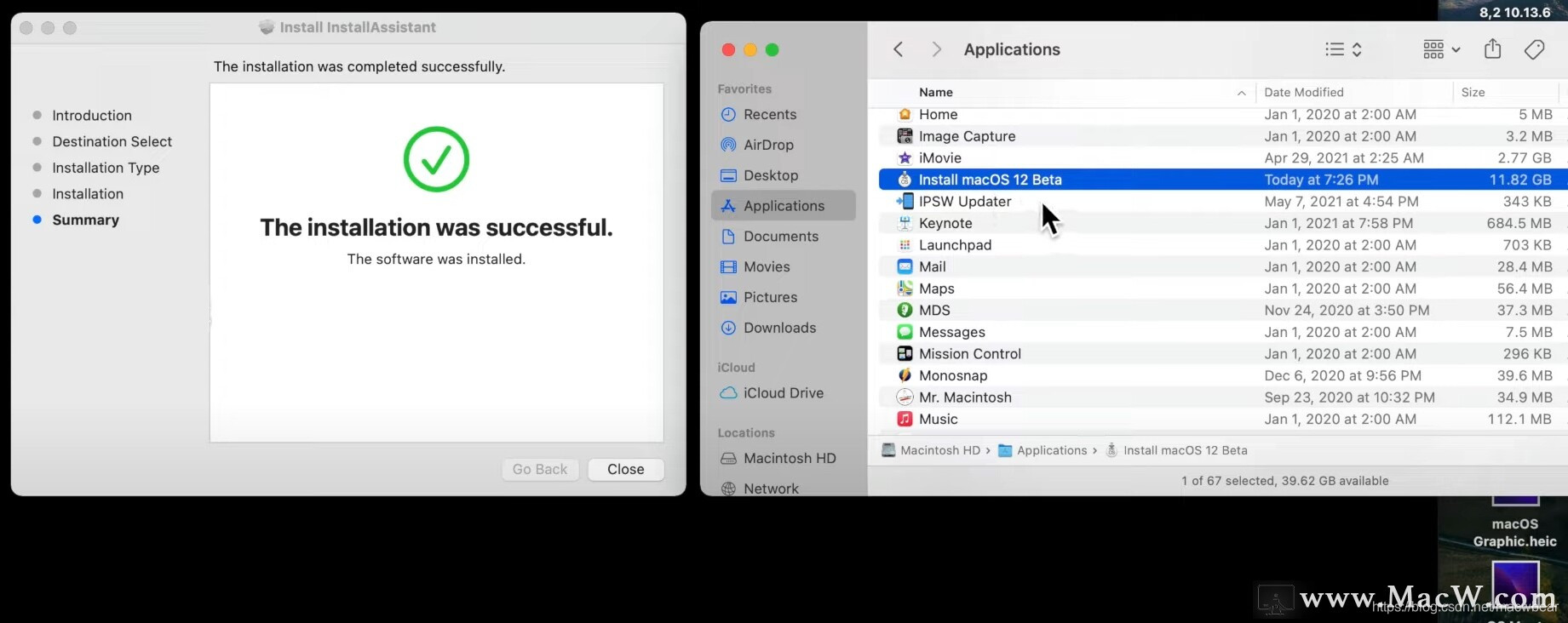This screenshot has height=623, width=1568.
Task: Click the Music app icon
Action: point(905,419)
